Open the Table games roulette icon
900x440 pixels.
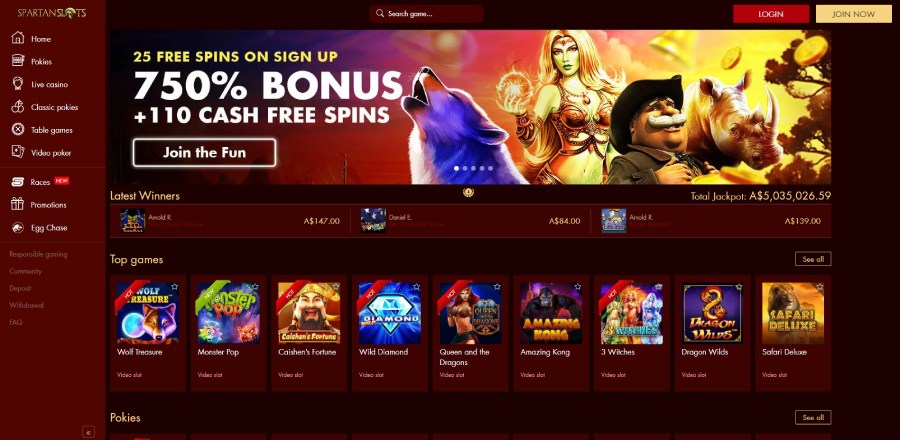coord(18,130)
